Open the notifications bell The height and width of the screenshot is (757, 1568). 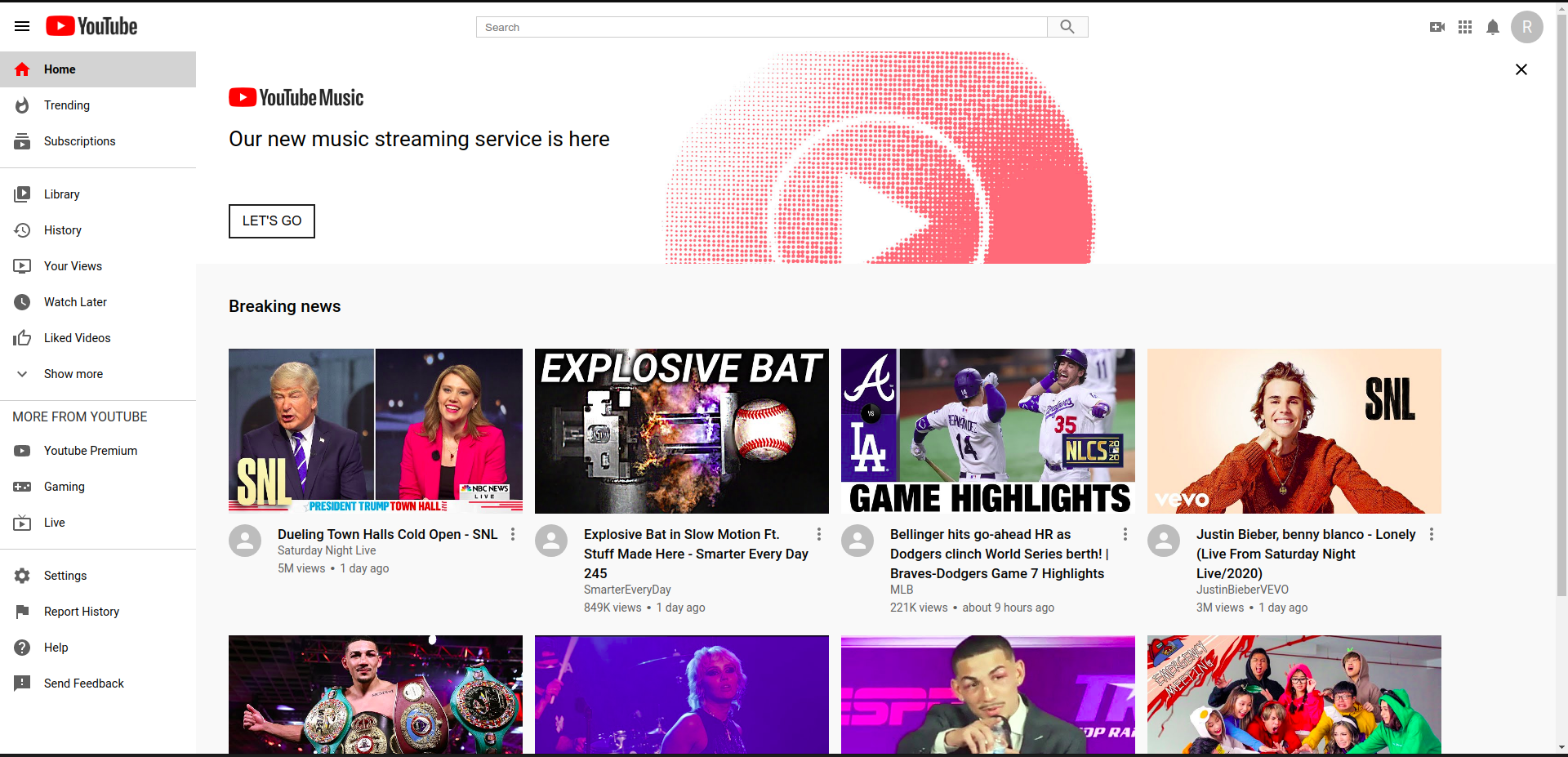coord(1493,27)
